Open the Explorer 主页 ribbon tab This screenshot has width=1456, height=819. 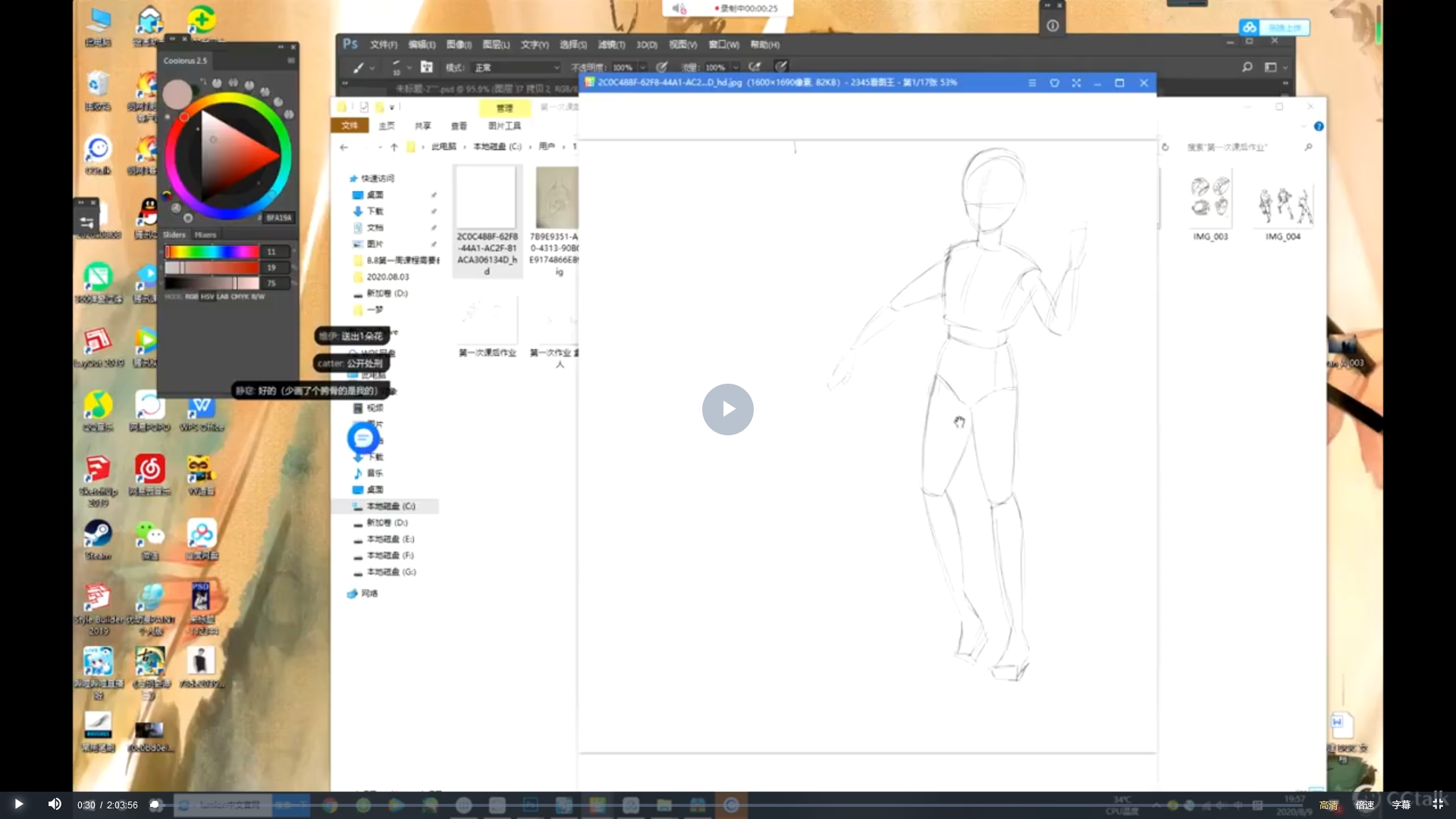[x=387, y=126]
